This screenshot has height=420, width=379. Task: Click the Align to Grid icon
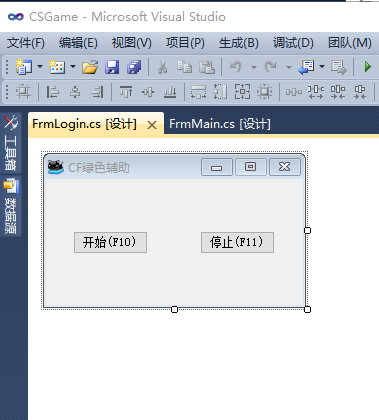[23, 91]
